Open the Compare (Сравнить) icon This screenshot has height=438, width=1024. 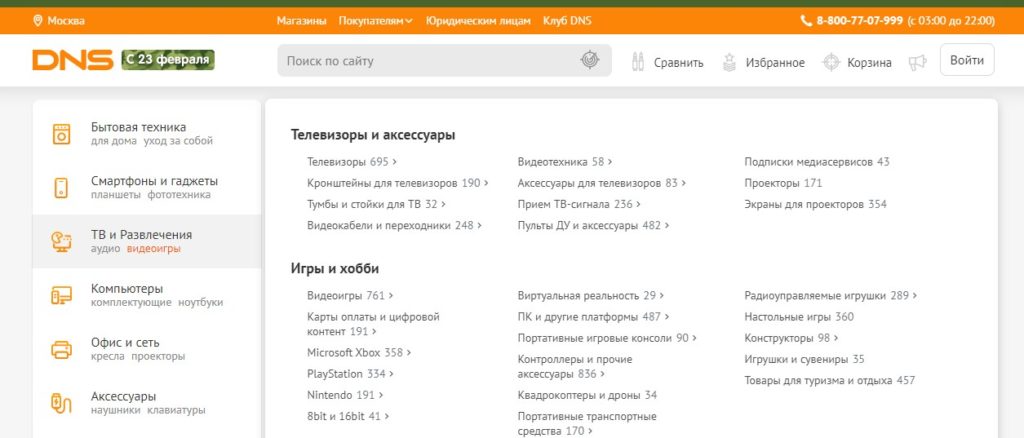click(x=638, y=62)
